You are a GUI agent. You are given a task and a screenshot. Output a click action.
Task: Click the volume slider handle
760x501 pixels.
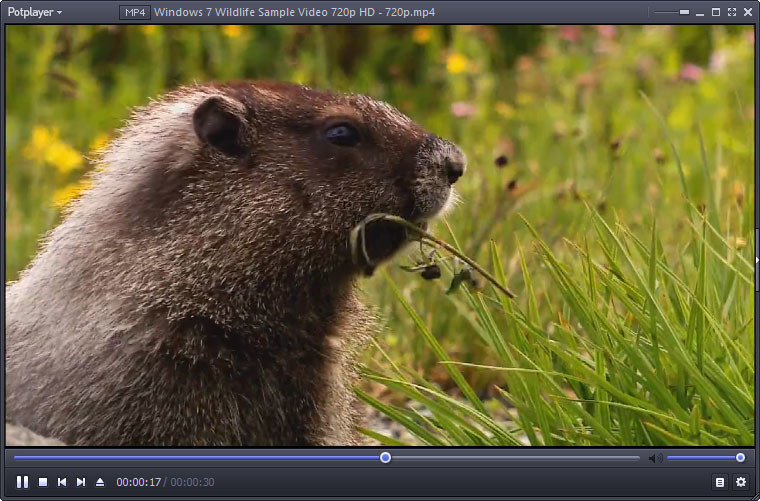[x=740, y=458]
